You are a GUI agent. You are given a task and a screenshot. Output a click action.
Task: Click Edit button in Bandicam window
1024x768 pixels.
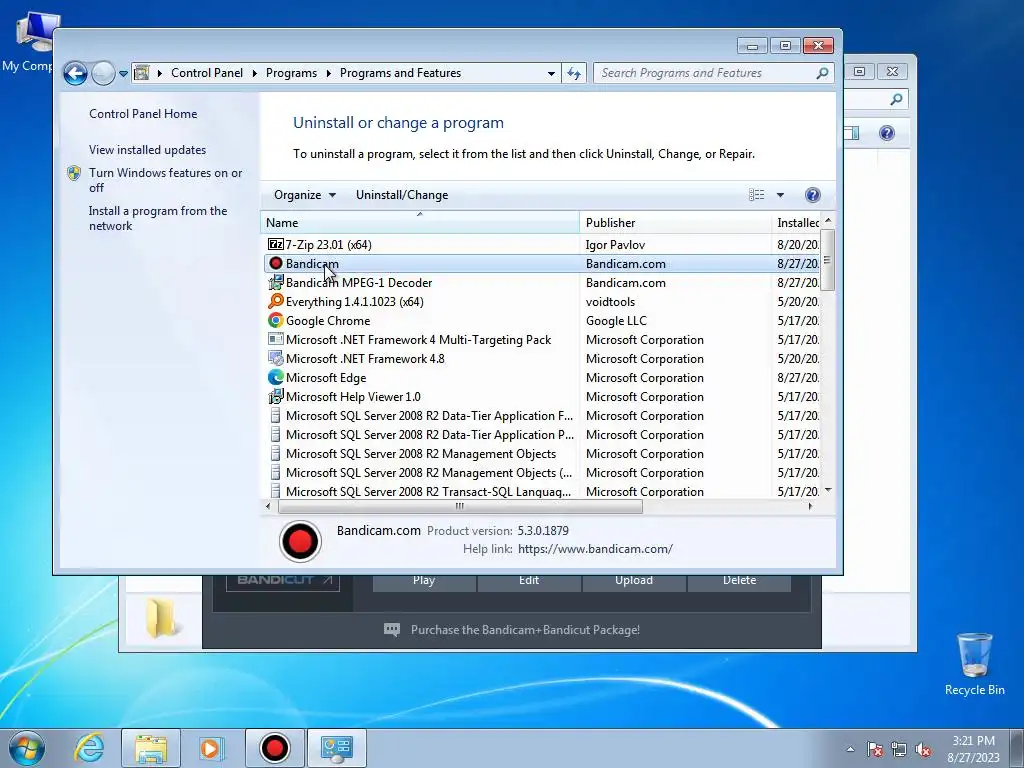tap(529, 580)
